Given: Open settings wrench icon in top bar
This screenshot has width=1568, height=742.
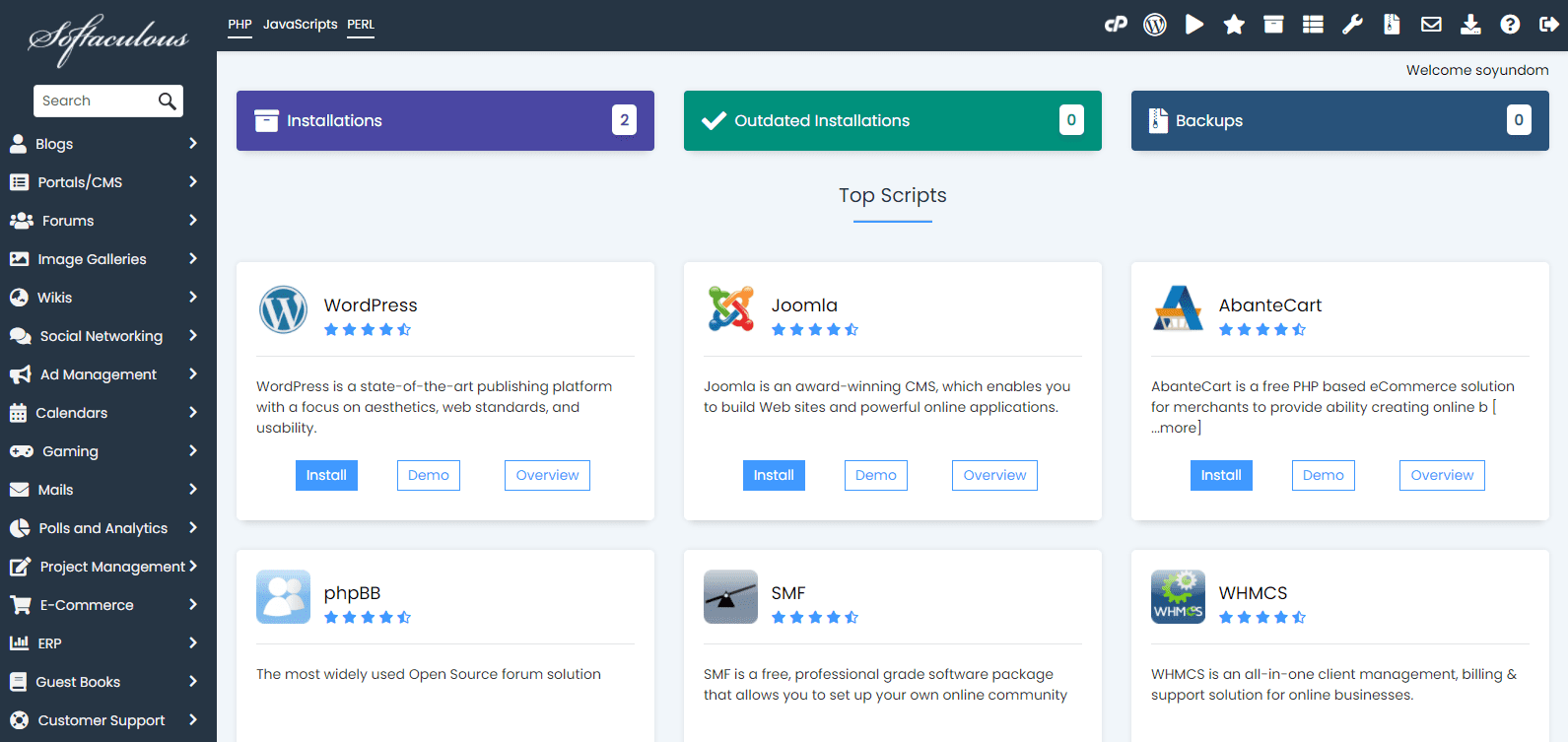Looking at the screenshot, I should [x=1352, y=25].
